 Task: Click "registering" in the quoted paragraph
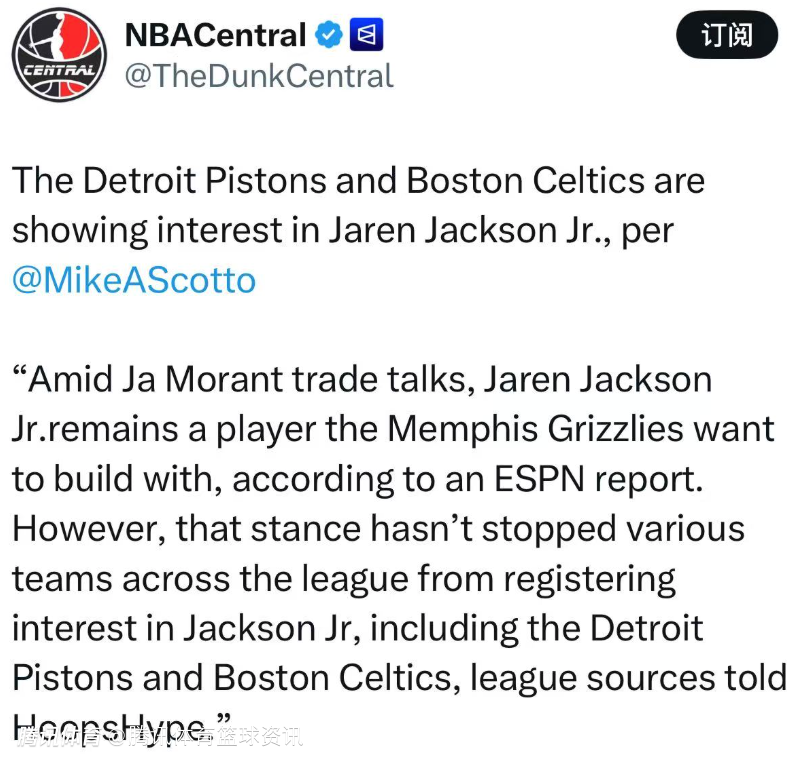point(589,578)
